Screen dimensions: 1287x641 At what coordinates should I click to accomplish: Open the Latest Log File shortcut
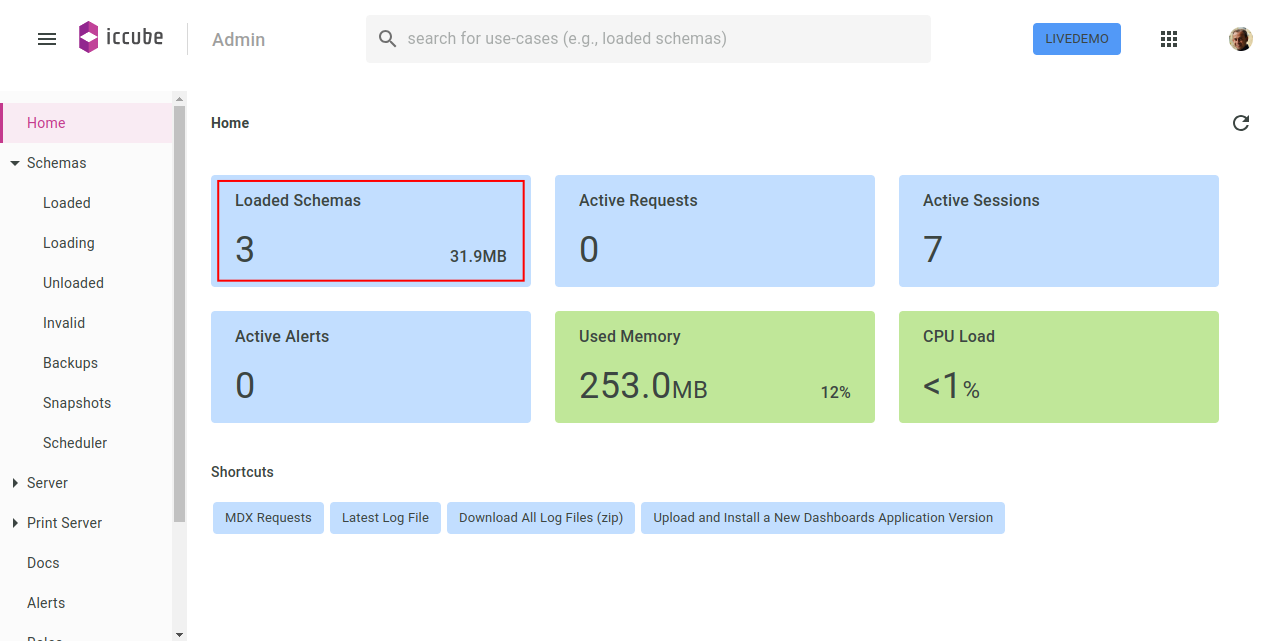pyautogui.click(x=385, y=518)
